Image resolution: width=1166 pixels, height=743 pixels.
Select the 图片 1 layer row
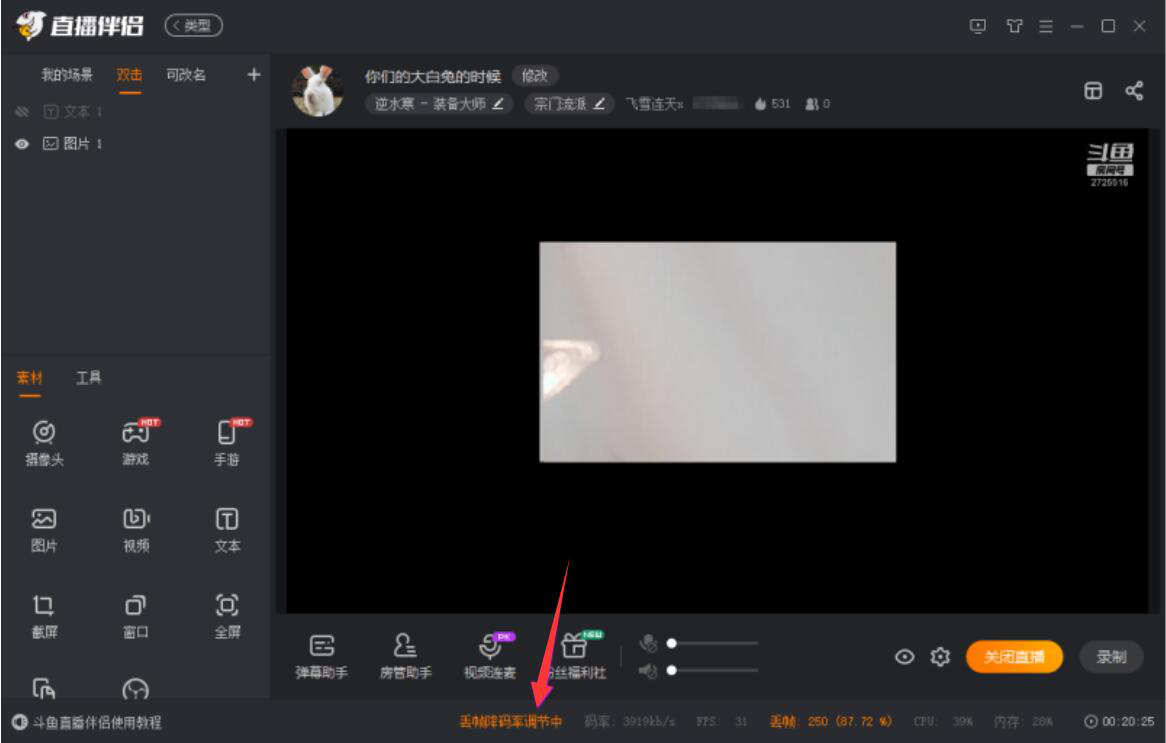tap(135, 144)
